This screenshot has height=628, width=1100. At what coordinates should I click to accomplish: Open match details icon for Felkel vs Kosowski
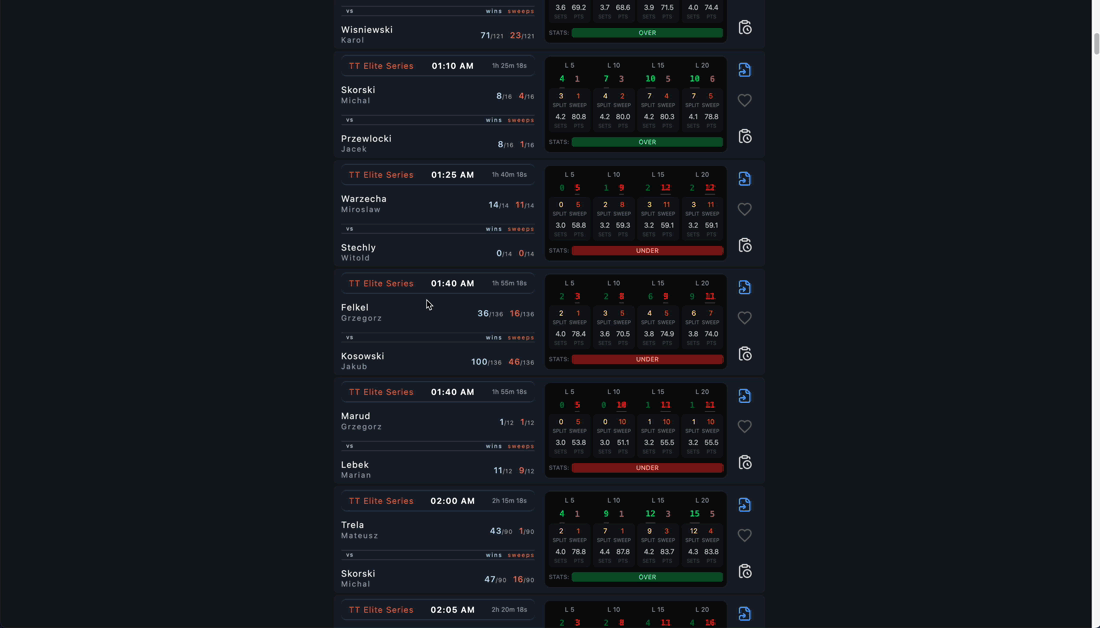(x=745, y=288)
